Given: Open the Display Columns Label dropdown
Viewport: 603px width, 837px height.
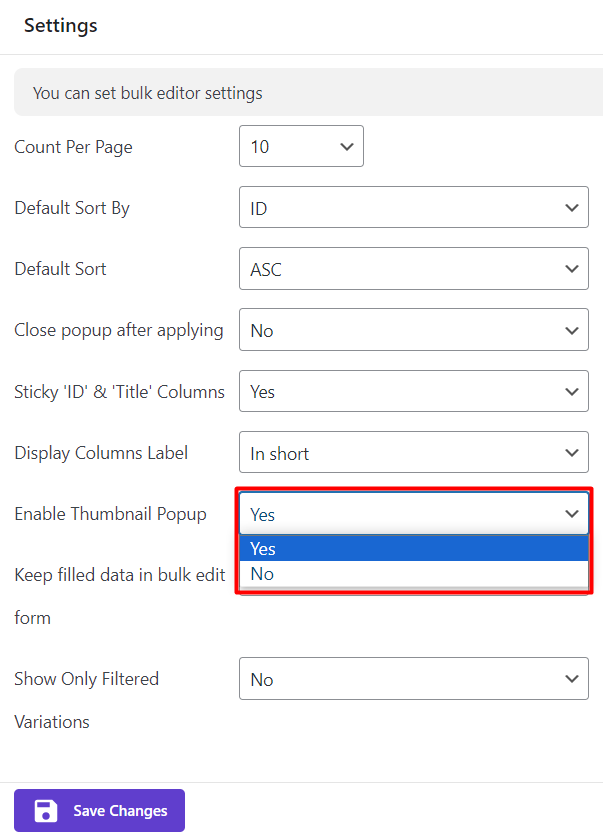Looking at the screenshot, I should [x=413, y=453].
